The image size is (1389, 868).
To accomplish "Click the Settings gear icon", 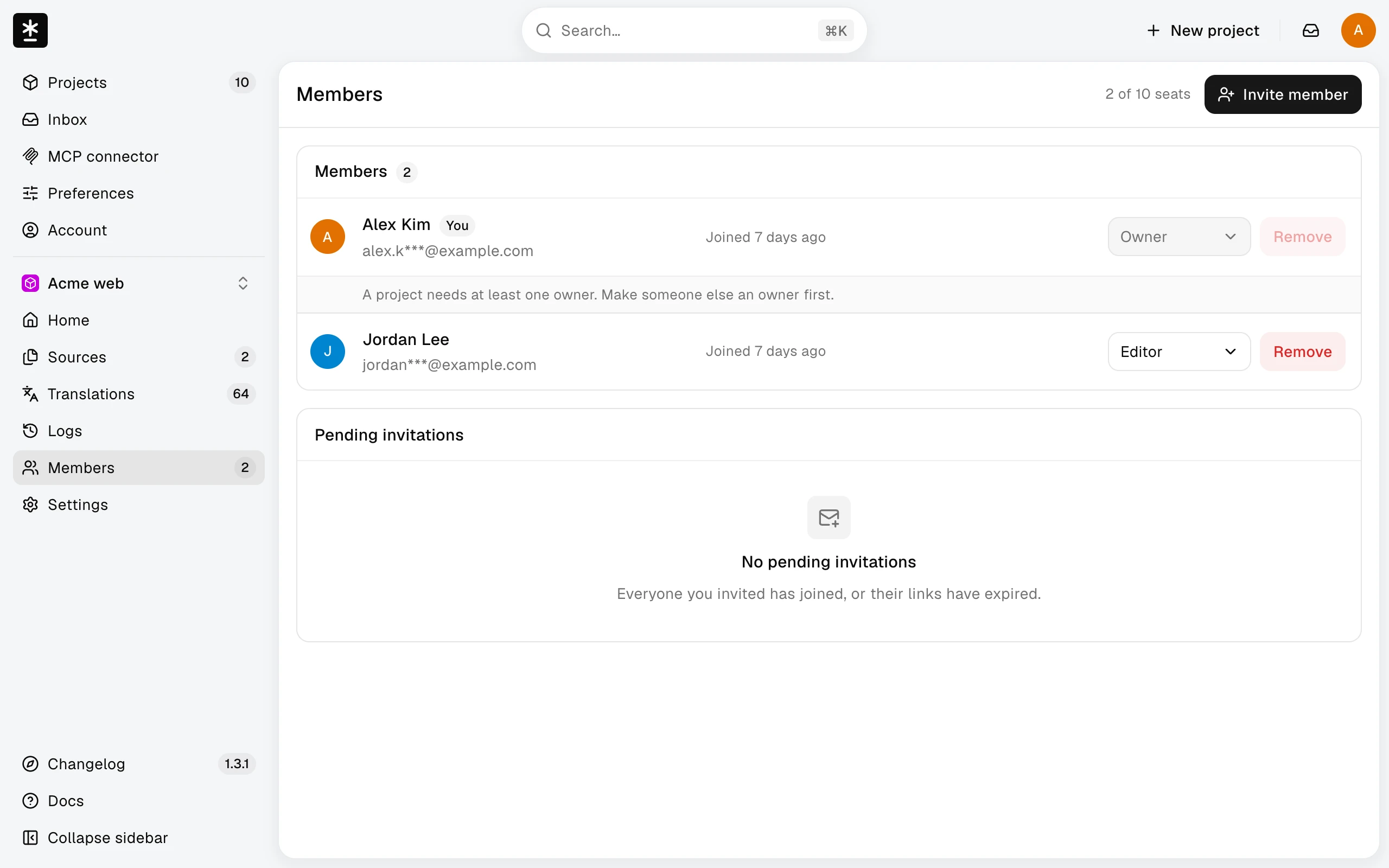I will coord(30,505).
